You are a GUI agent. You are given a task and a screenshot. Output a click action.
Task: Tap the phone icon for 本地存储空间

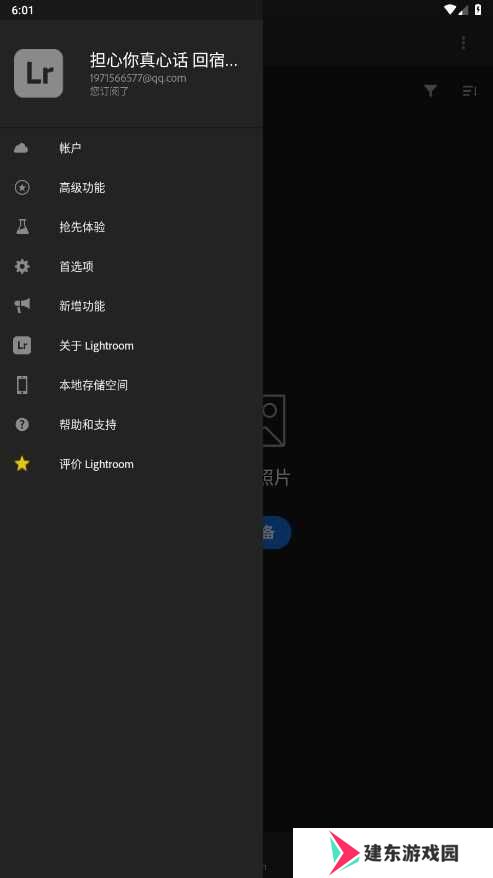pyautogui.click(x=22, y=385)
